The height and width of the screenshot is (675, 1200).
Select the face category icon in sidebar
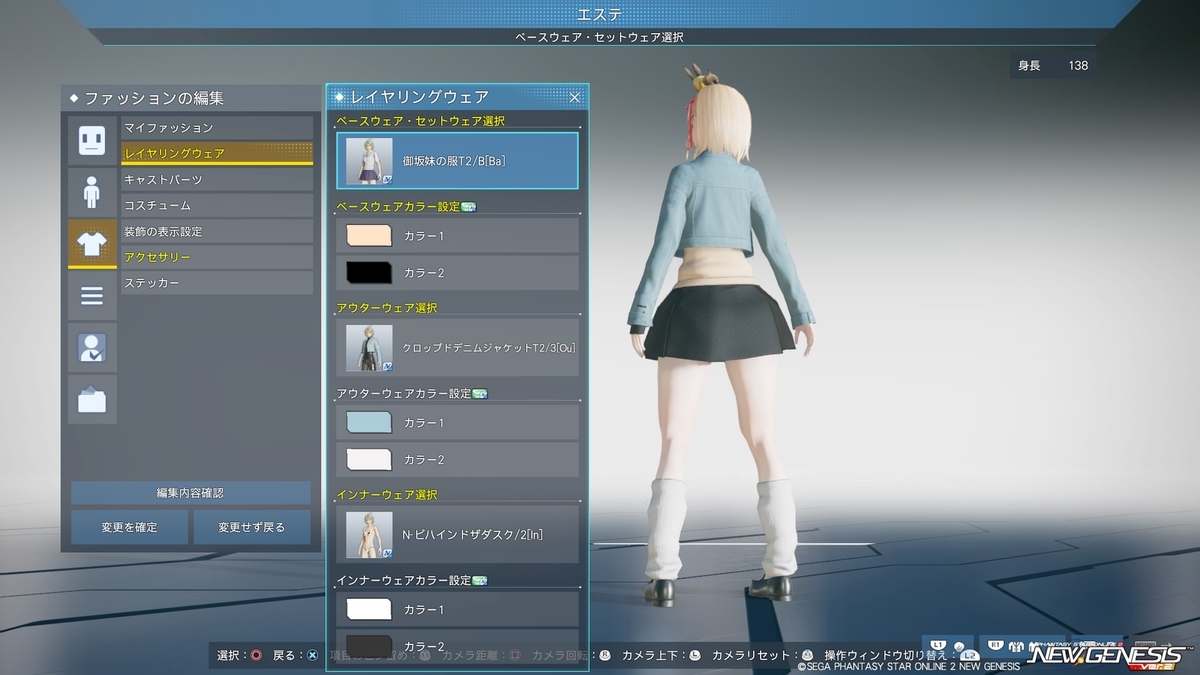coord(92,140)
